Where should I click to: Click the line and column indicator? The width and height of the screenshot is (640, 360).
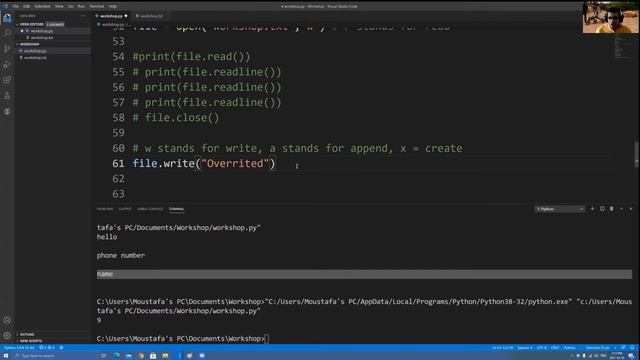click(502, 348)
